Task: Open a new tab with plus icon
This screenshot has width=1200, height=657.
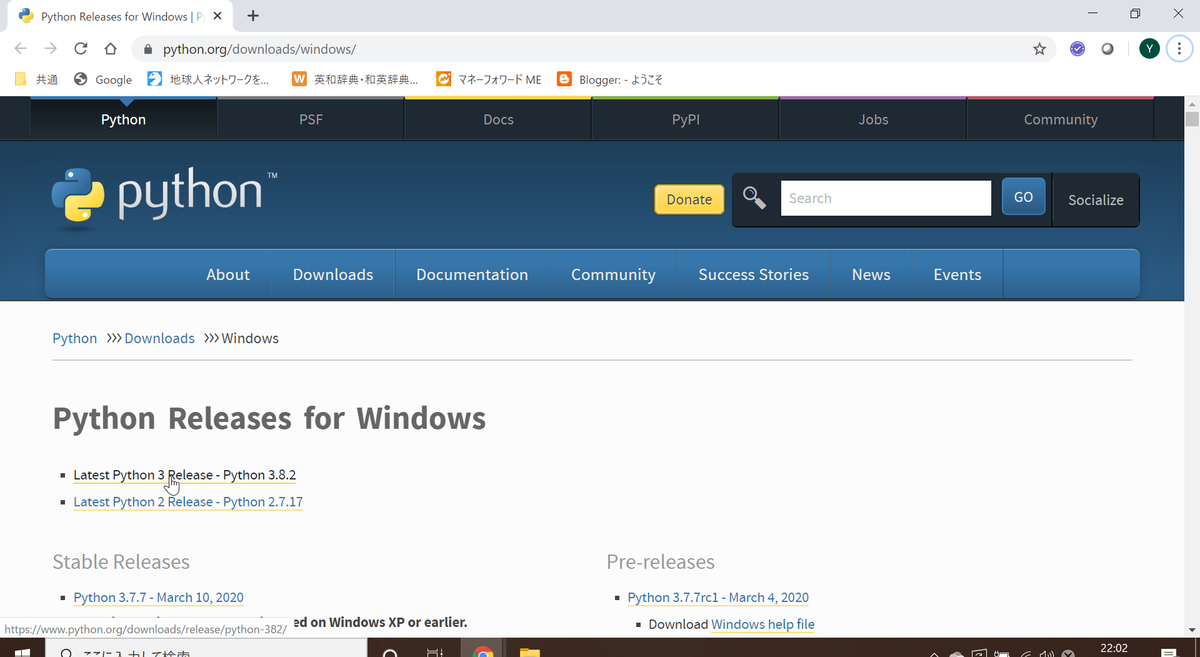Action: 253,15
